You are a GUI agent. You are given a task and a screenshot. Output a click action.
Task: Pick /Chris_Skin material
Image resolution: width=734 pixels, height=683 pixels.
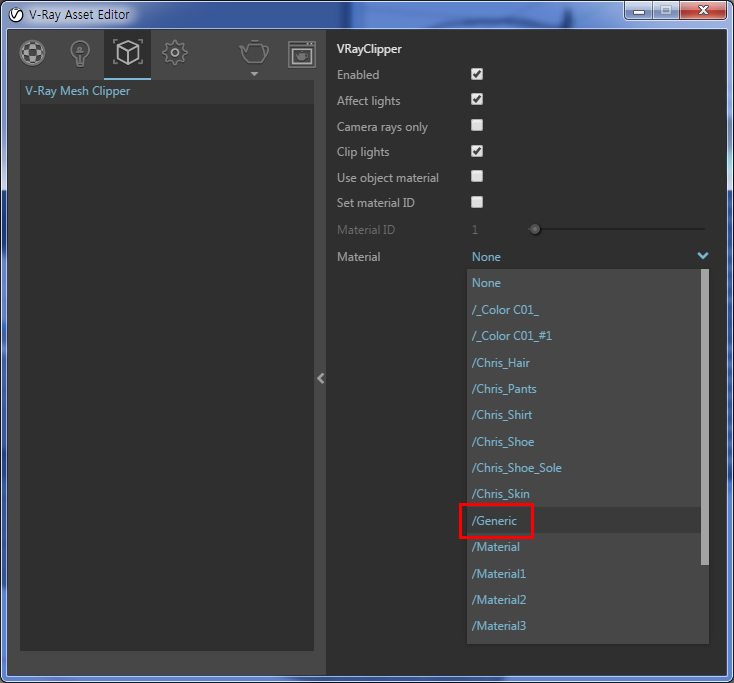pyautogui.click(x=583, y=494)
